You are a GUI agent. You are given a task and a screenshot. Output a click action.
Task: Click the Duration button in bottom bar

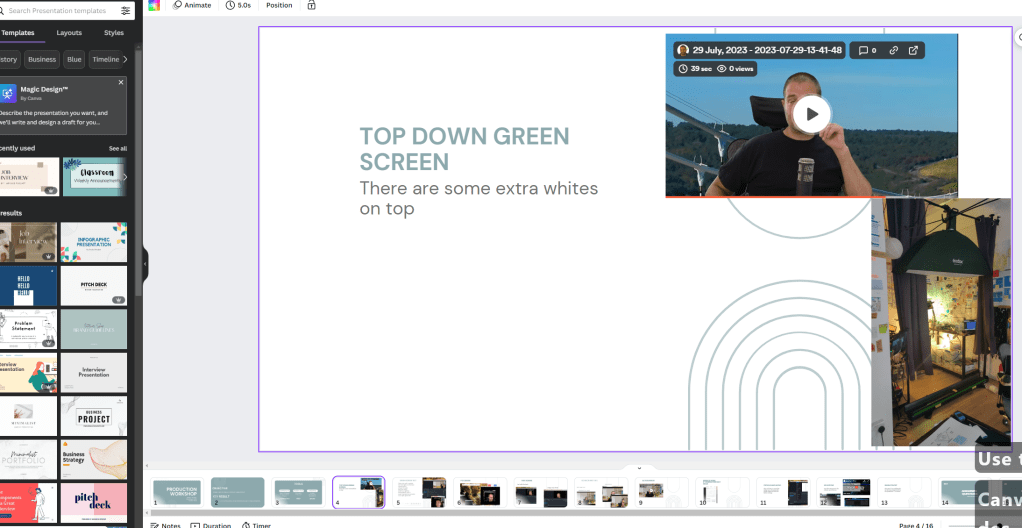(x=211, y=525)
